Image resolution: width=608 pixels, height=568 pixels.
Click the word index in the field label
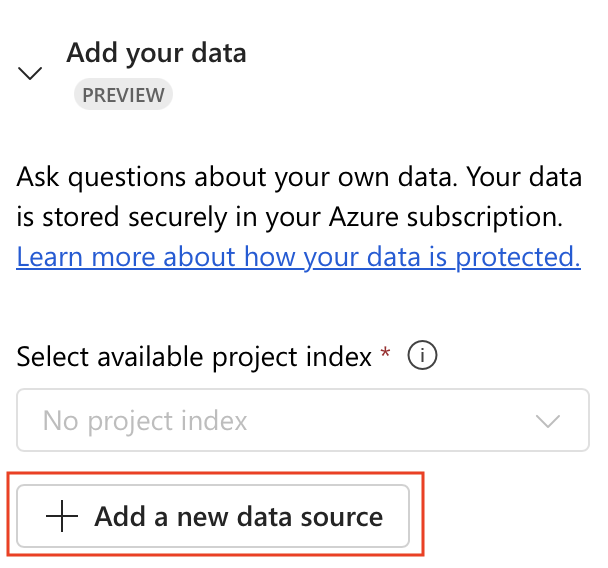(x=339, y=356)
